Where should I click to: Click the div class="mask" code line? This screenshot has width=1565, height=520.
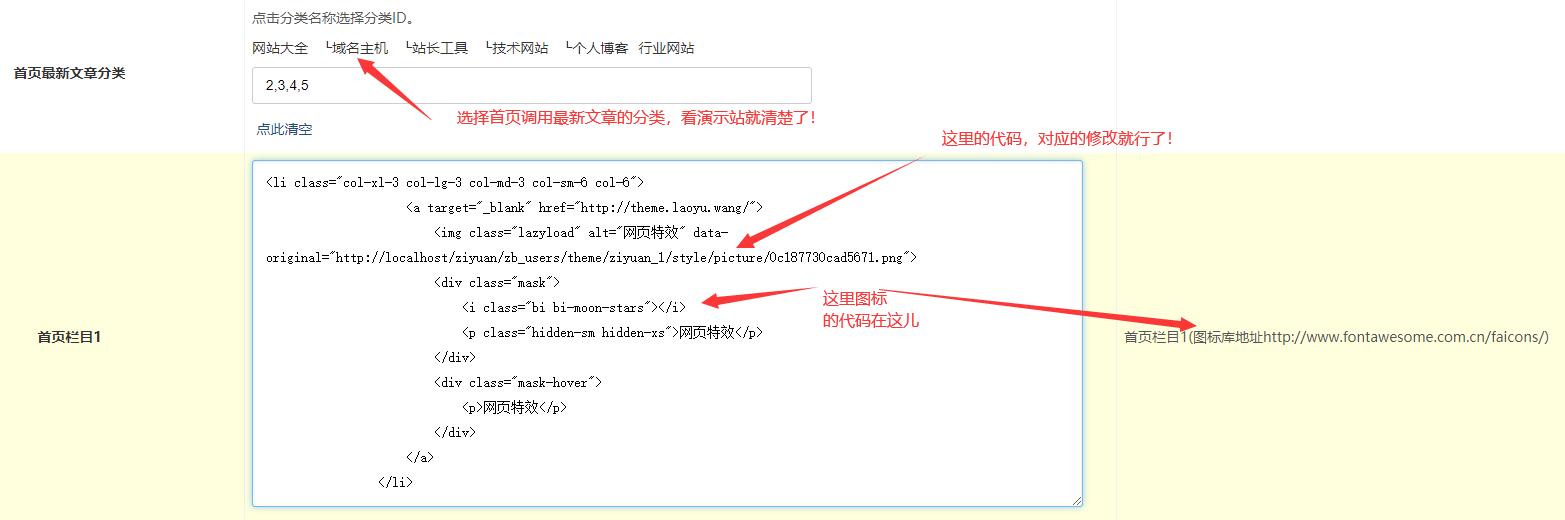point(497,282)
